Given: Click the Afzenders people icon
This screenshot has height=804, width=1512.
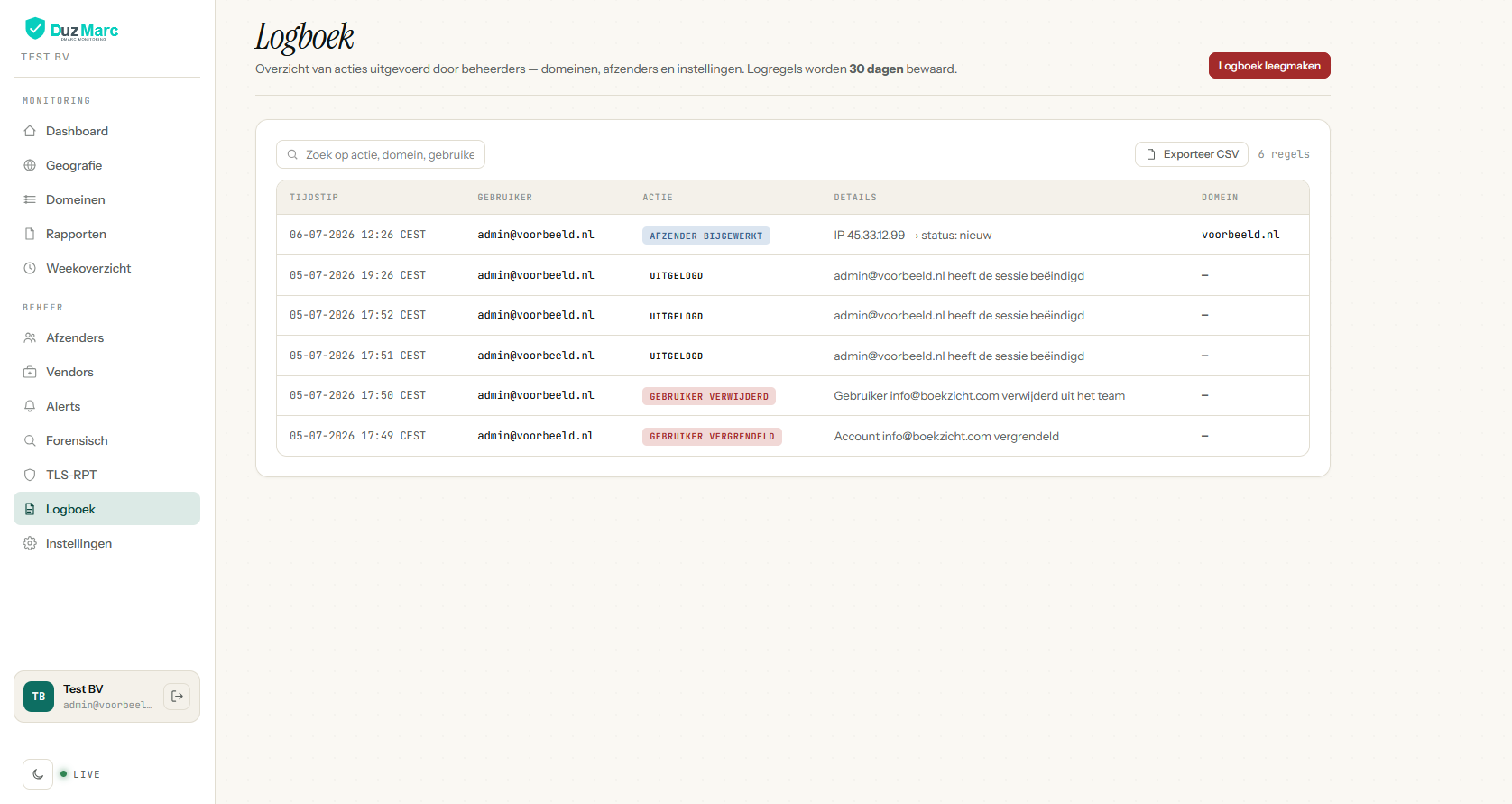Looking at the screenshot, I should [x=30, y=337].
